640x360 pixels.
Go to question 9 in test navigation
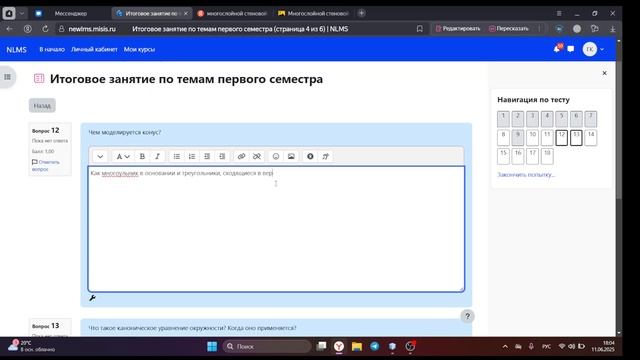point(518,138)
